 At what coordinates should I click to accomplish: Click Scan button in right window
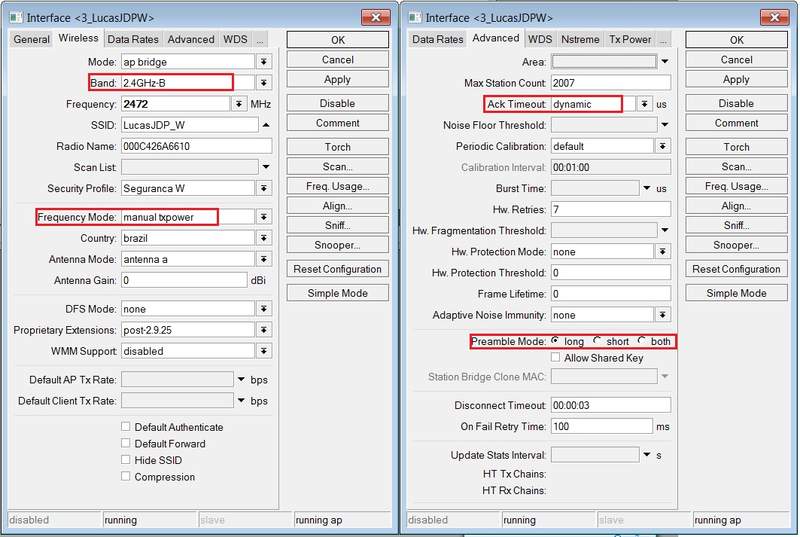click(x=737, y=167)
